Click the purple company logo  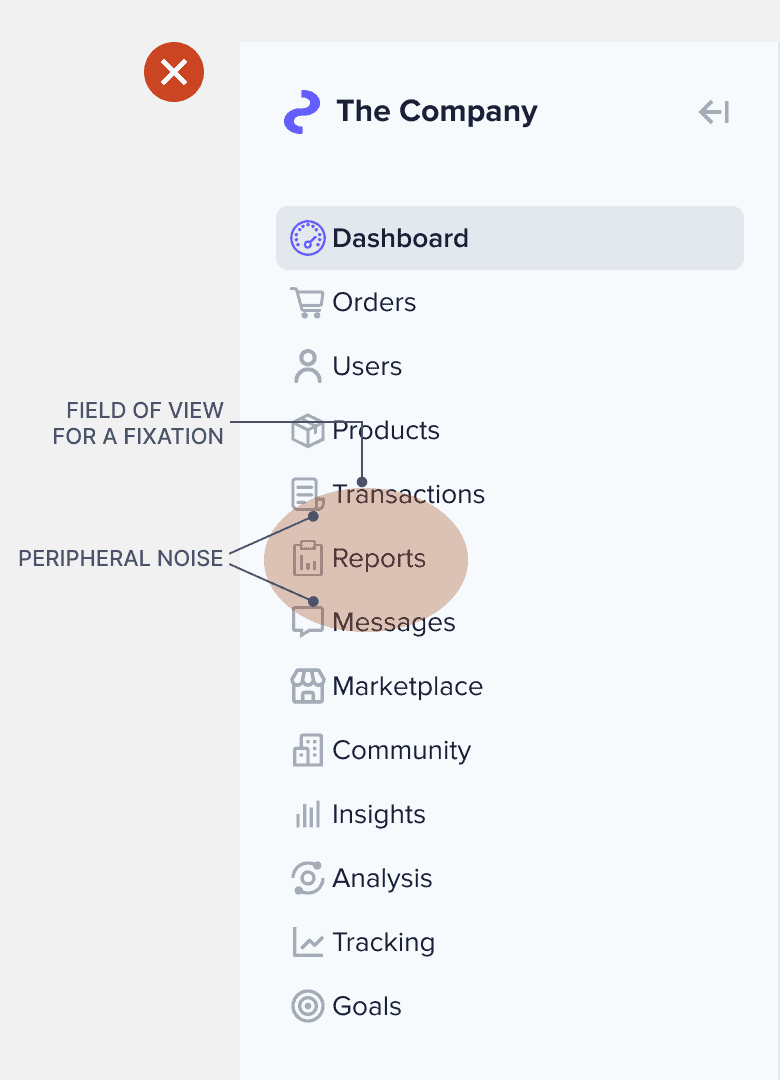click(302, 112)
